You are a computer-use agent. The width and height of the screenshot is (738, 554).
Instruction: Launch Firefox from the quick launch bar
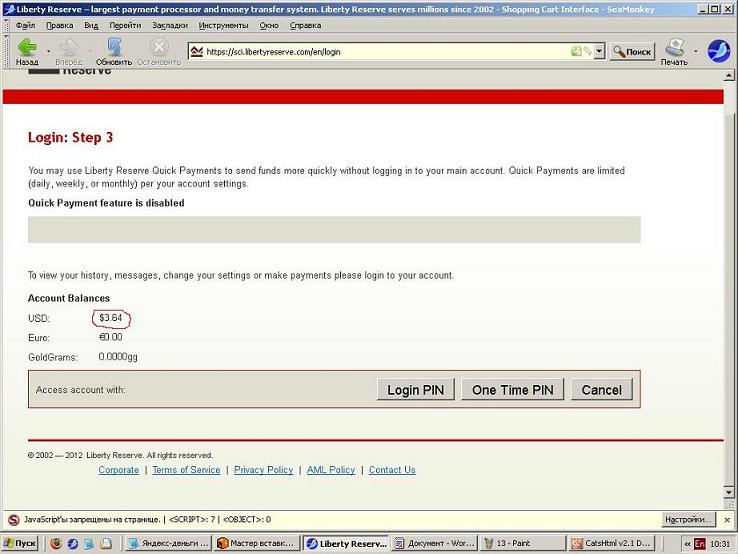56,543
